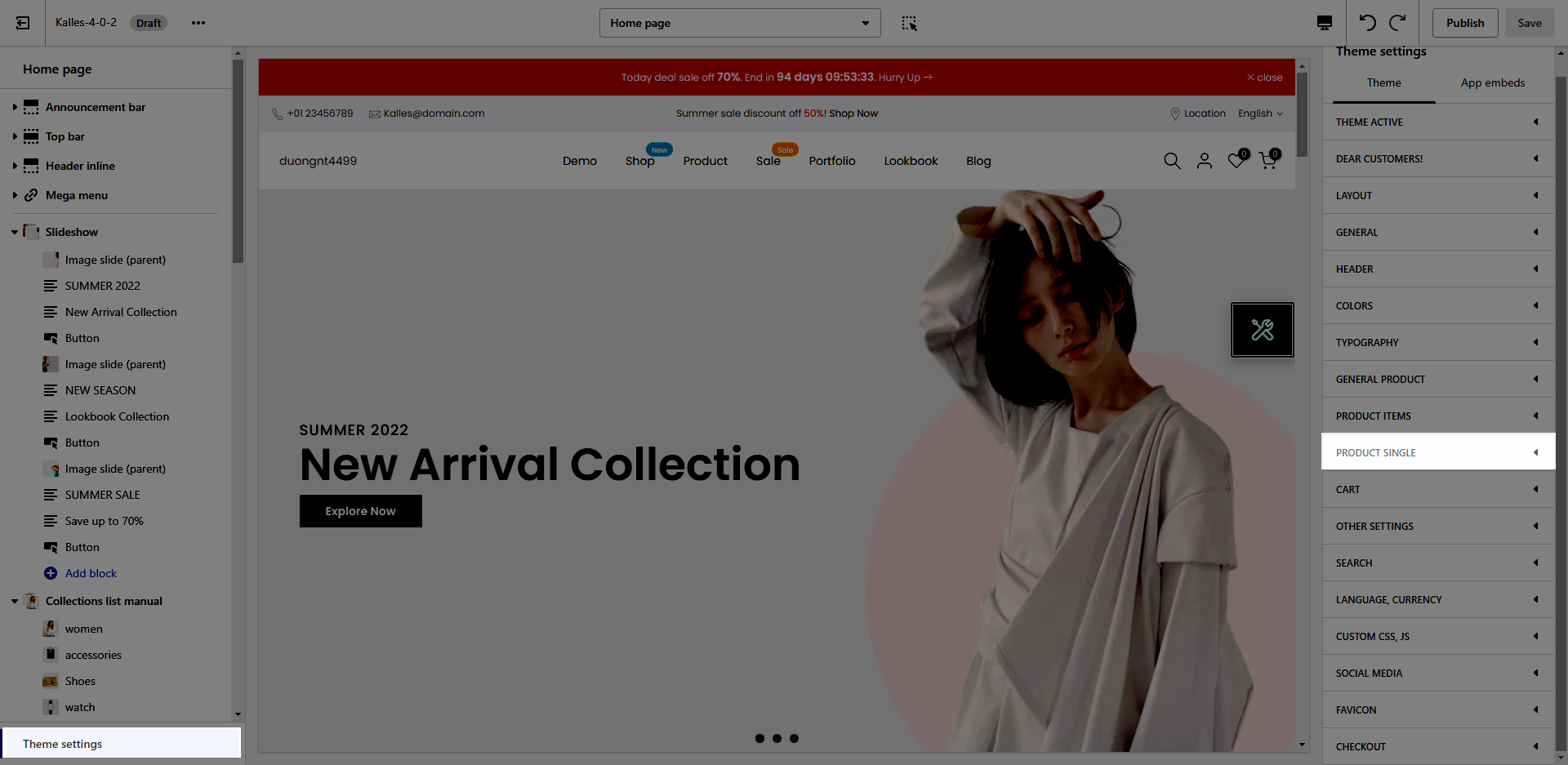Open the English language dropdown

[1260, 113]
